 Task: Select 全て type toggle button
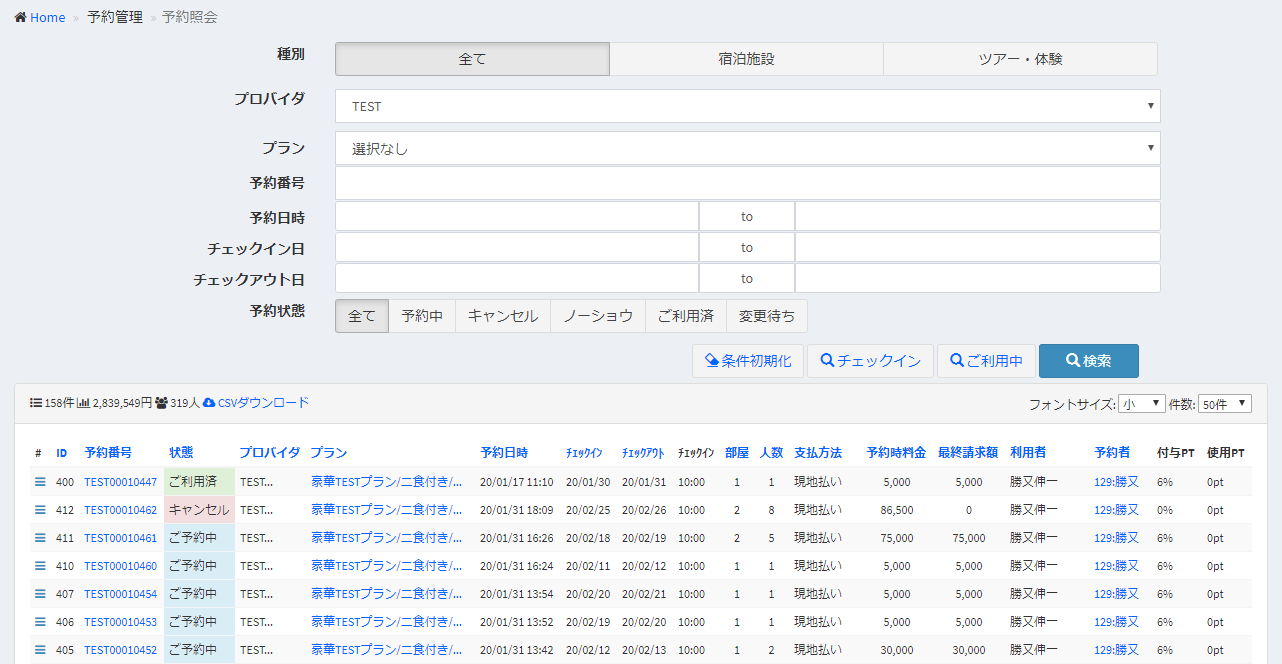(x=472, y=59)
